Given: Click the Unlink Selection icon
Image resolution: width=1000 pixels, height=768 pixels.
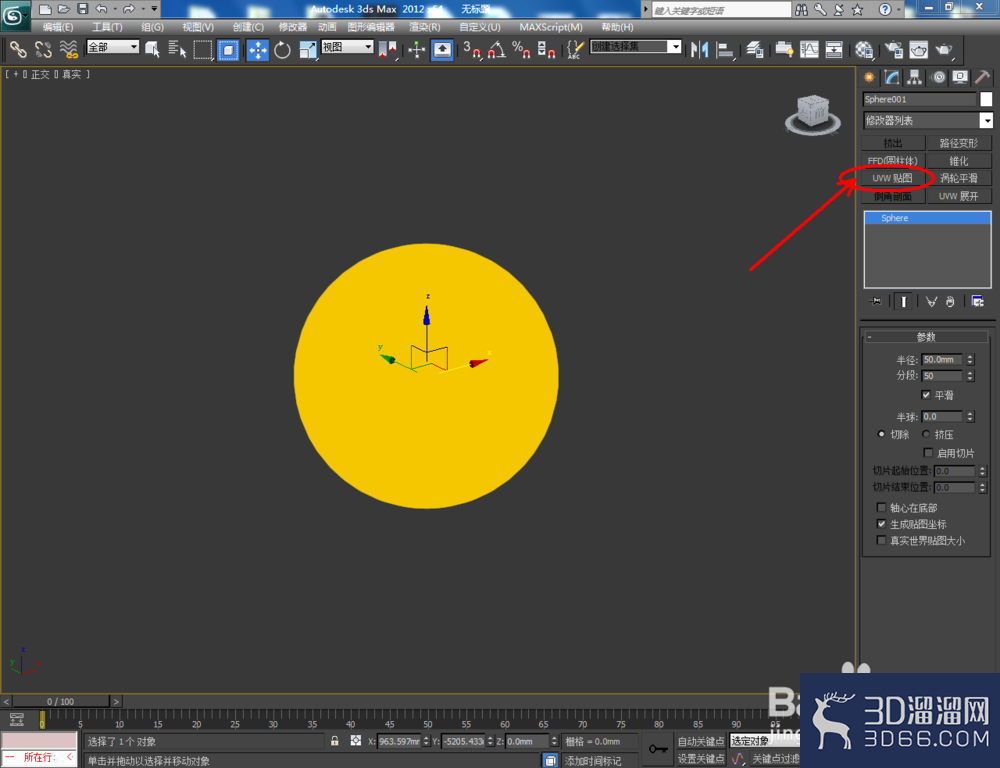Looking at the screenshot, I should [43, 49].
